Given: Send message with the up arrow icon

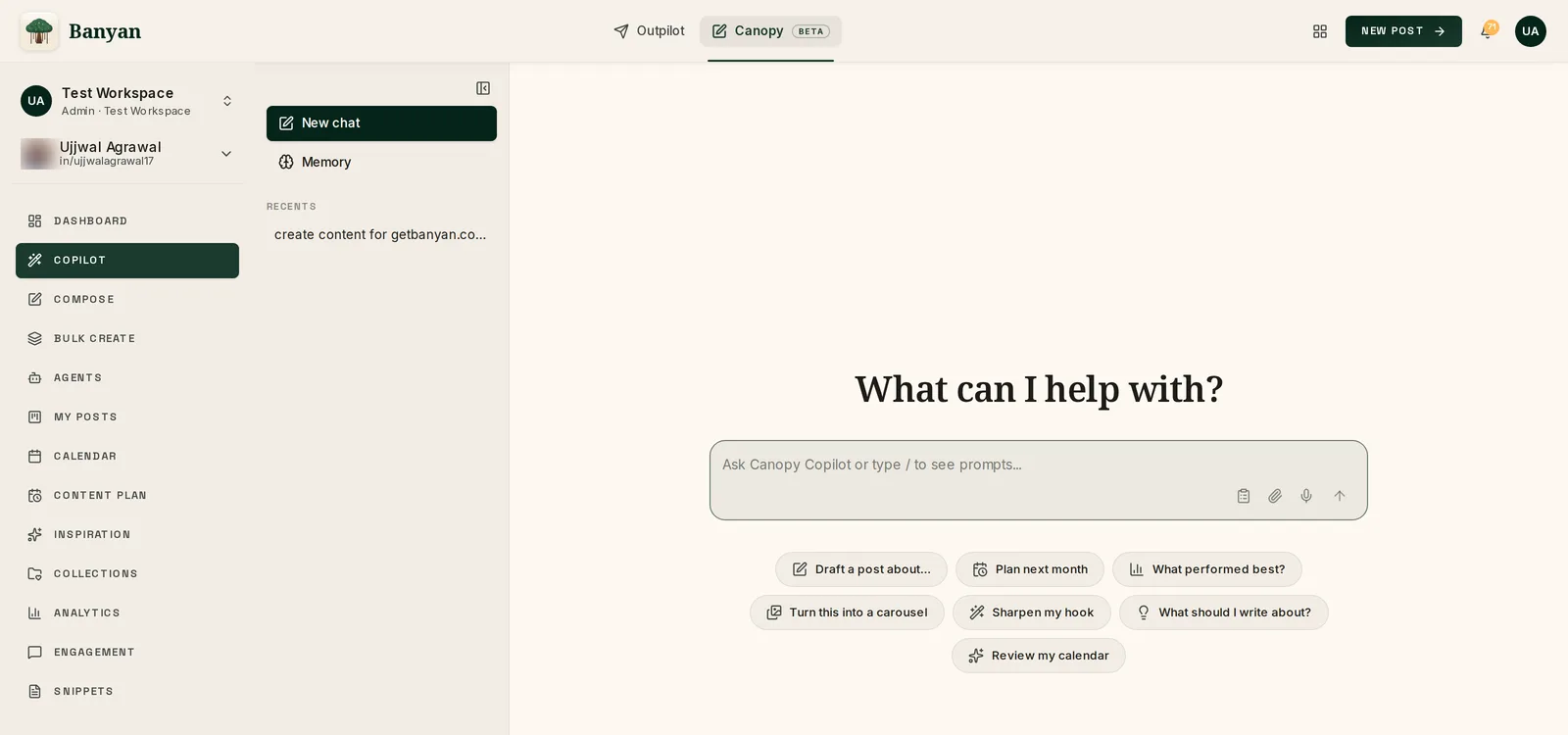Looking at the screenshot, I should (x=1340, y=496).
